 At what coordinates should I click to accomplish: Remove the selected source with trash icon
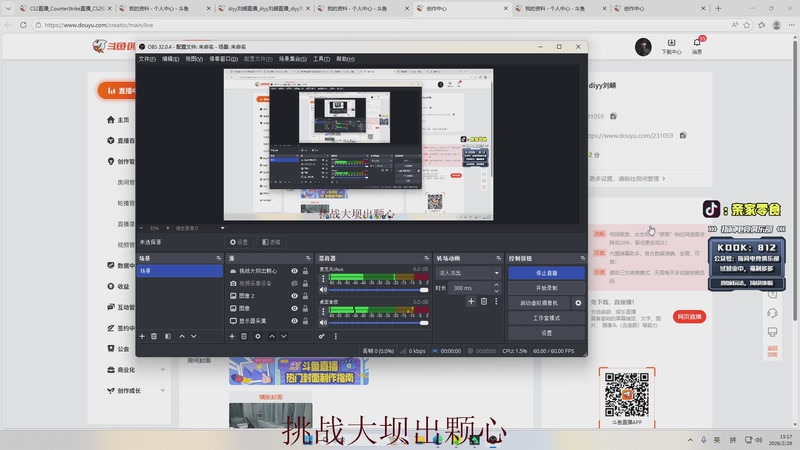click(x=244, y=336)
